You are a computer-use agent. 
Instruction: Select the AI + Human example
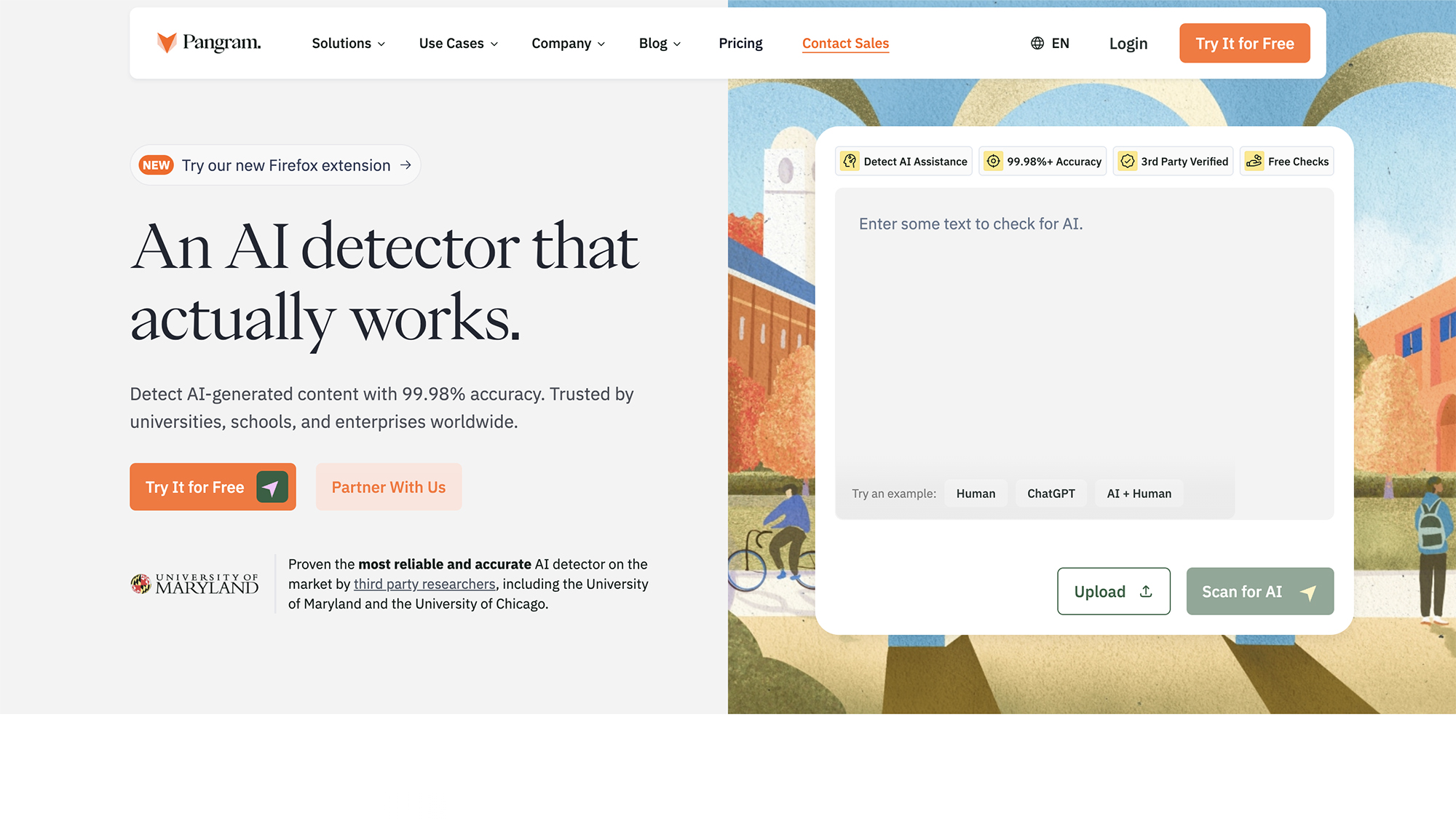click(1139, 494)
